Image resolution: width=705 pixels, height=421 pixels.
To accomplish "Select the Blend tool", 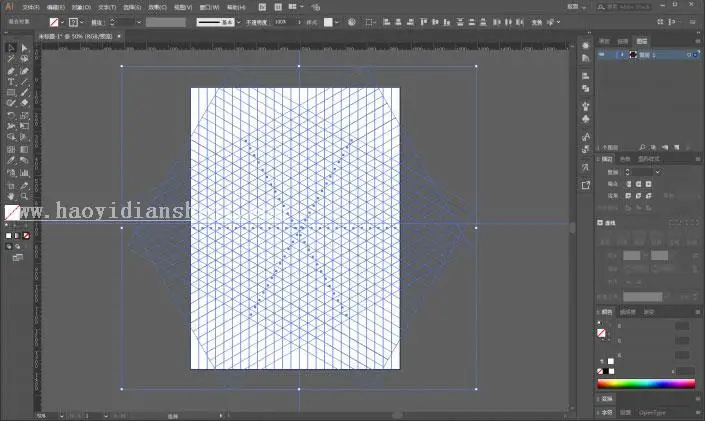I will (24, 161).
